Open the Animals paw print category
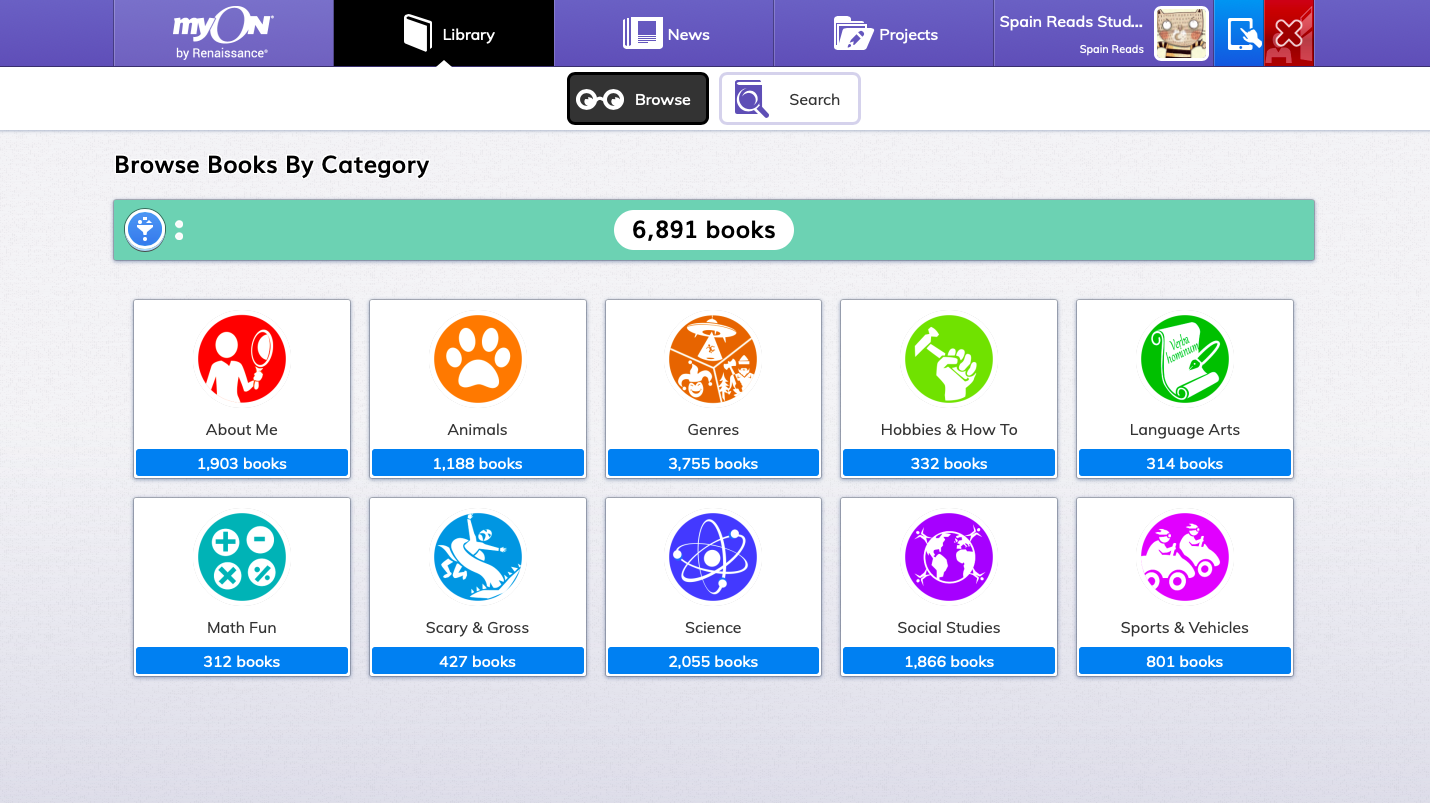The height and width of the screenshot is (803, 1430). [x=477, y=359]
